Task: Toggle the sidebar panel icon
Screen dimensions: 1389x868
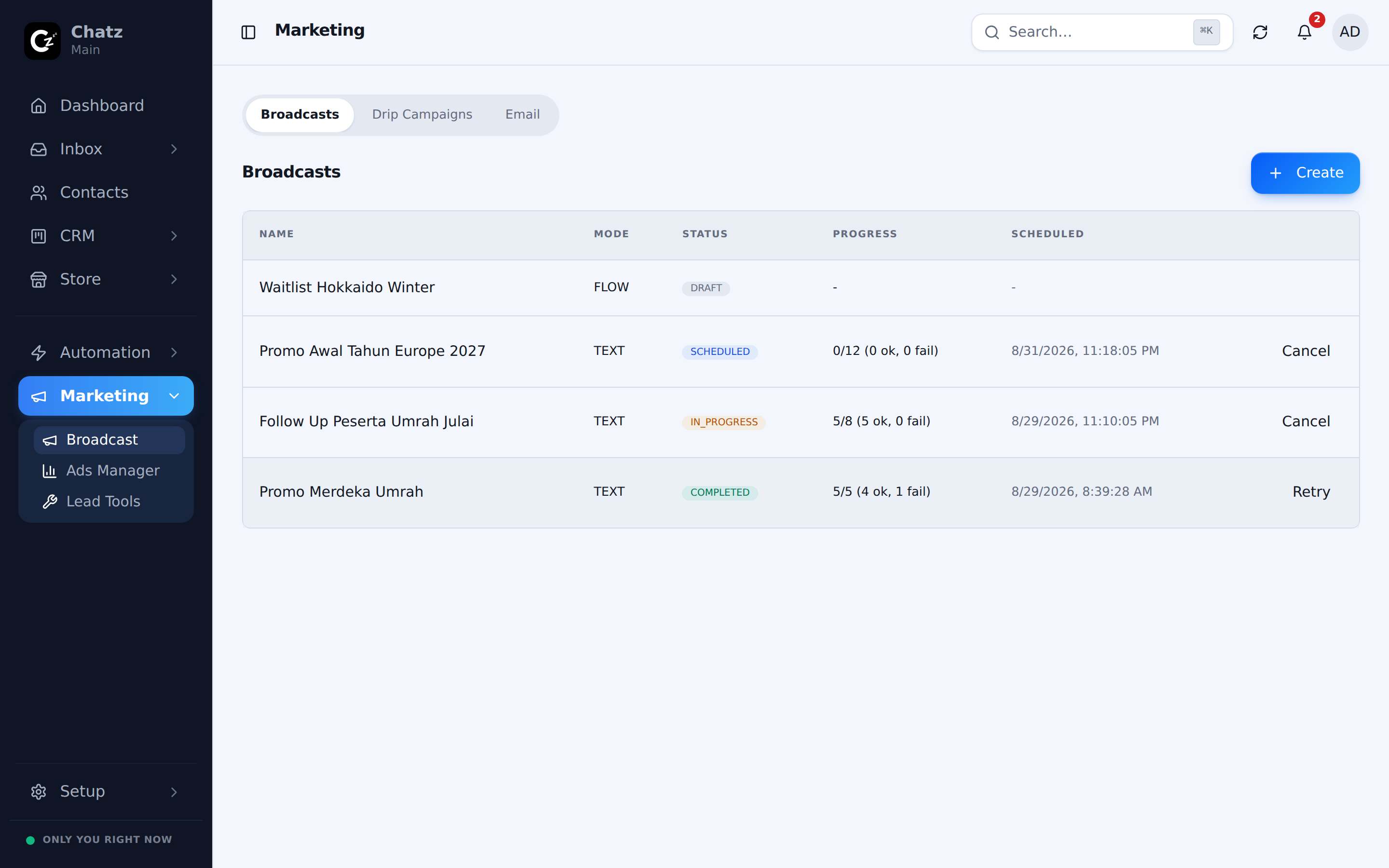Action: (x=248, y=32)
